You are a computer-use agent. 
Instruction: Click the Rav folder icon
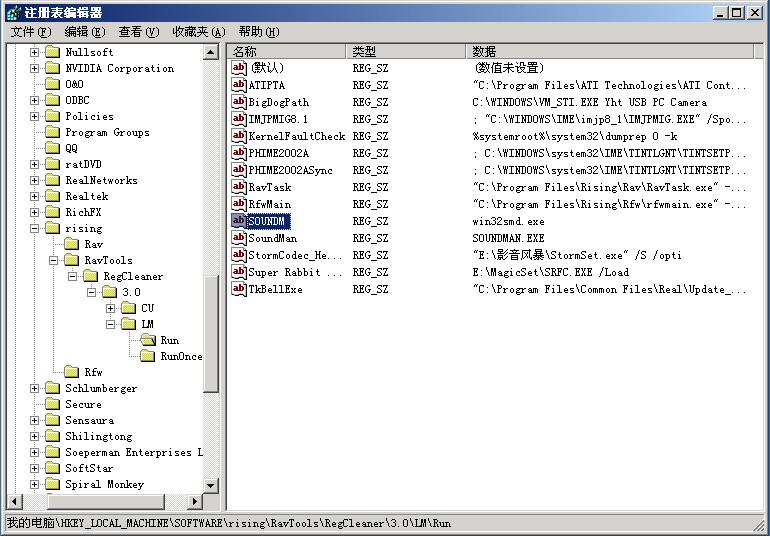click(x=72, y=244)
